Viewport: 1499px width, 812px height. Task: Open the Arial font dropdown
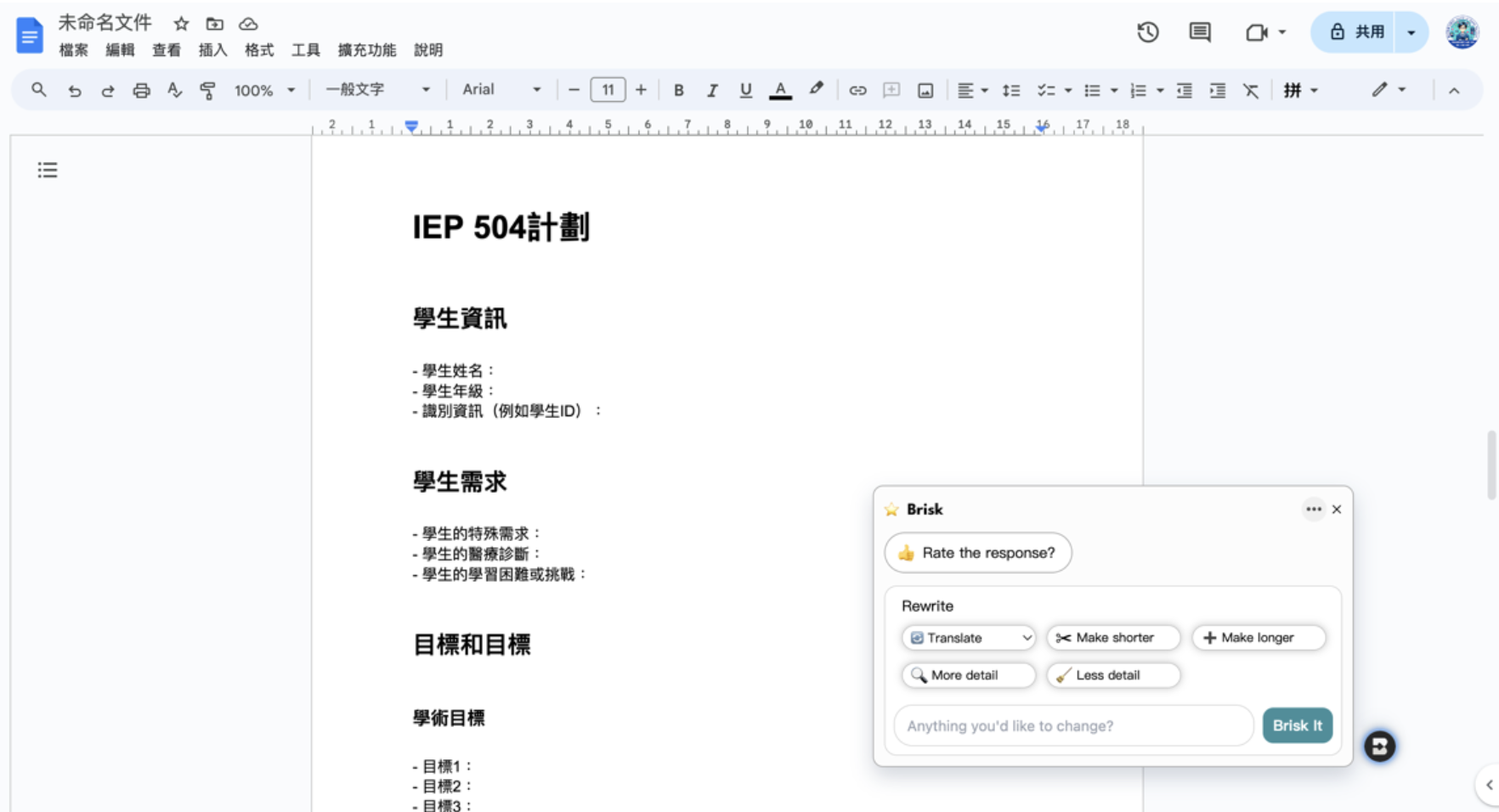[x=501, y=89]
